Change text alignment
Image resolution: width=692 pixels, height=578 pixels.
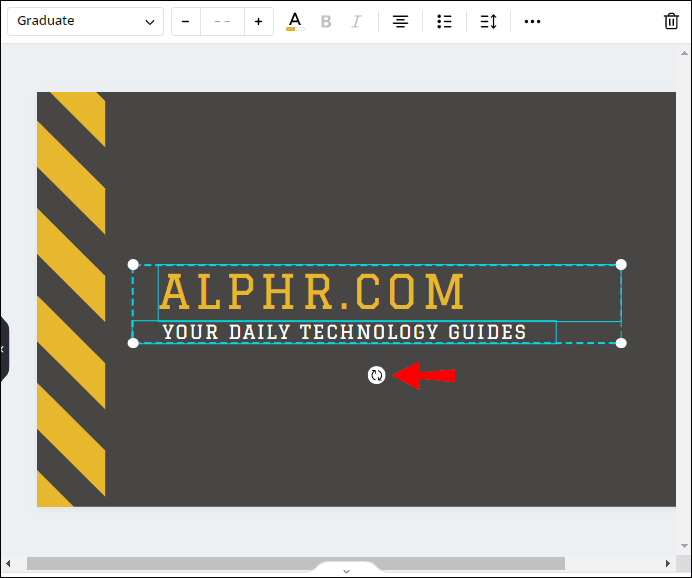pyautogui.click(x=400, y=21)
